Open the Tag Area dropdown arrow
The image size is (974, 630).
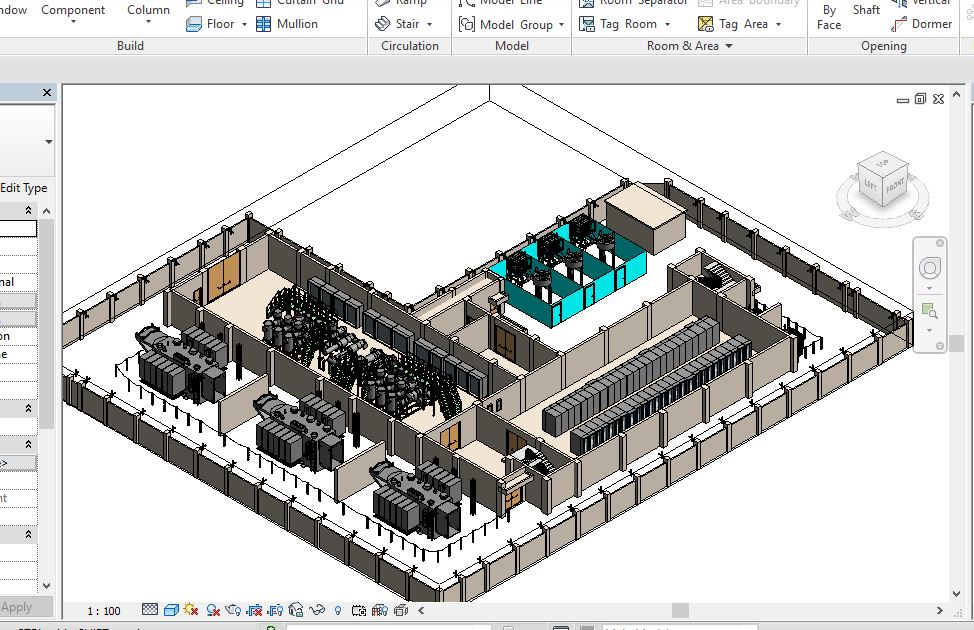778,25
